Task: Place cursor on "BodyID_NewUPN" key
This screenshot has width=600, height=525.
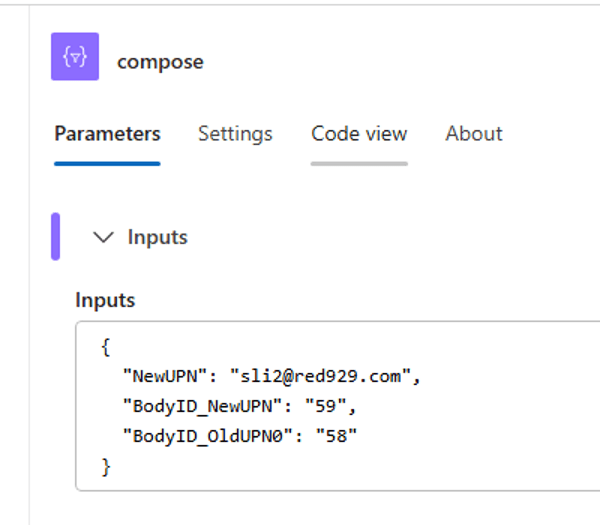Action: [x=202, y=406]
